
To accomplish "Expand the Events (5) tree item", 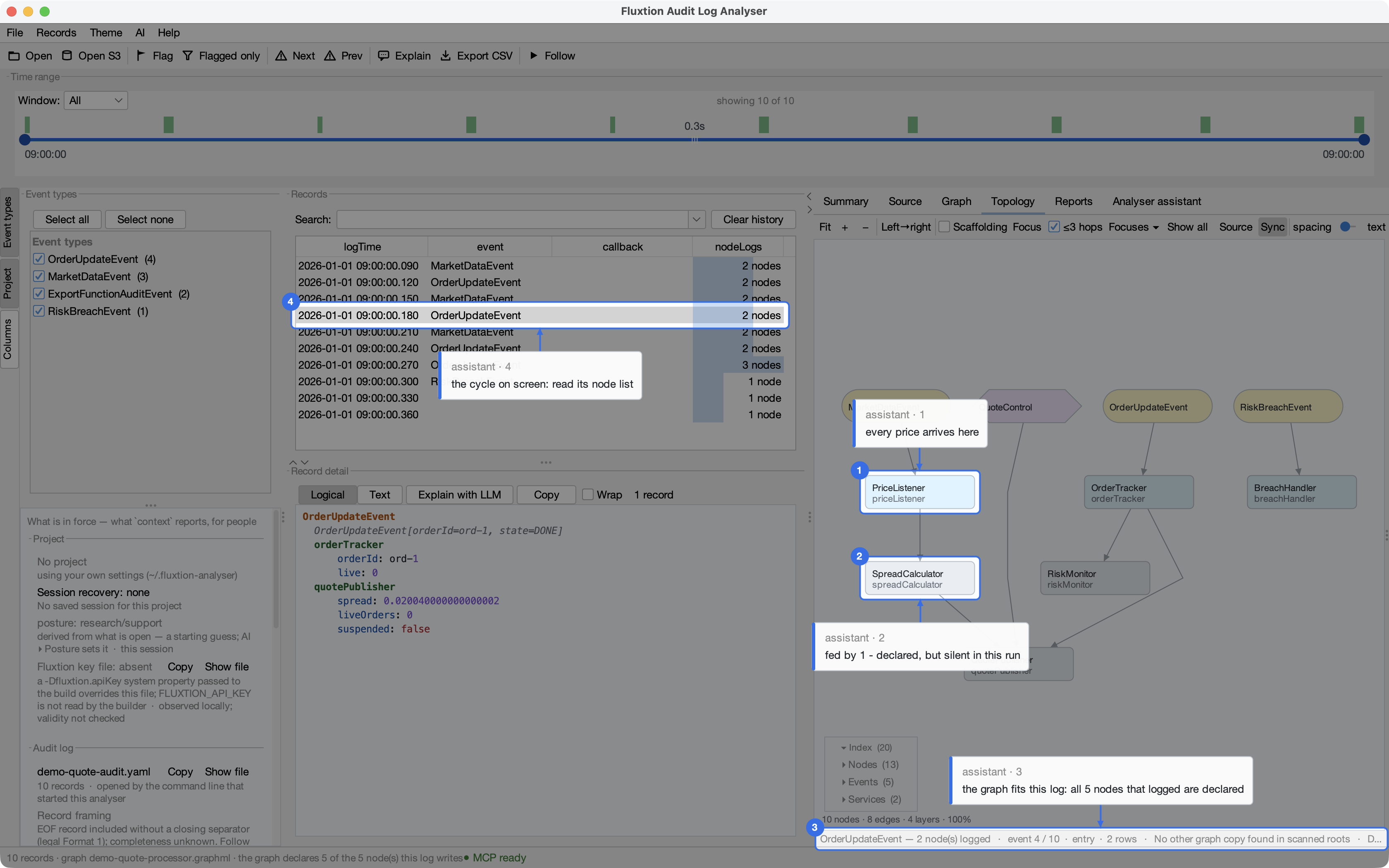I will point(843,782).
